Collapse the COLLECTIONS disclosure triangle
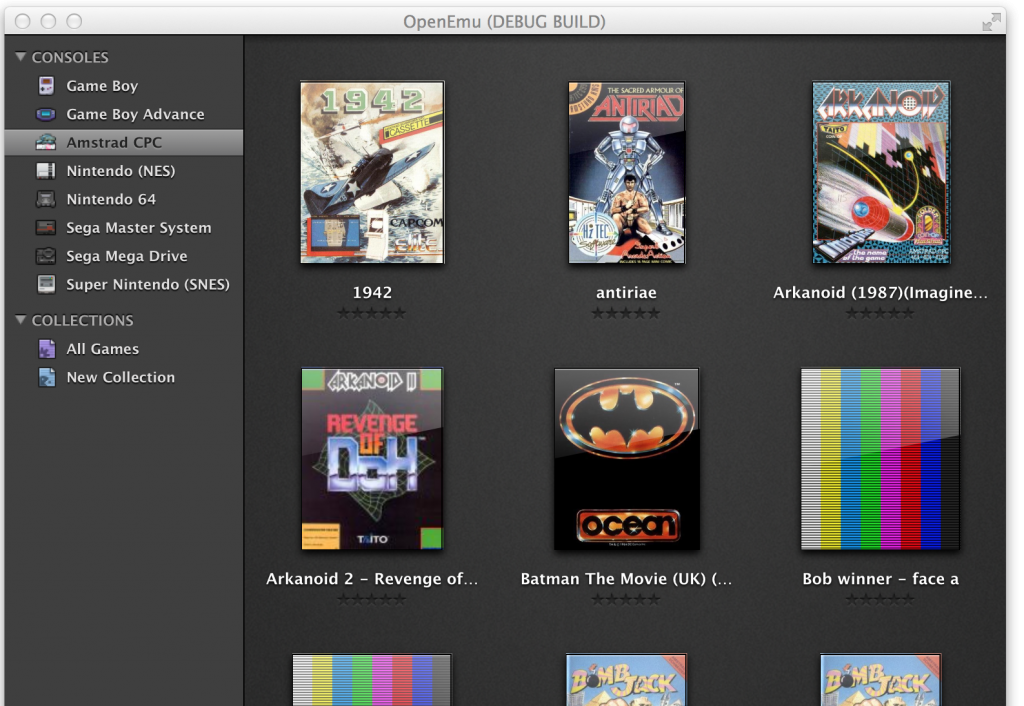The height and width of the screenshot is (706, 1024). [21, 320]
